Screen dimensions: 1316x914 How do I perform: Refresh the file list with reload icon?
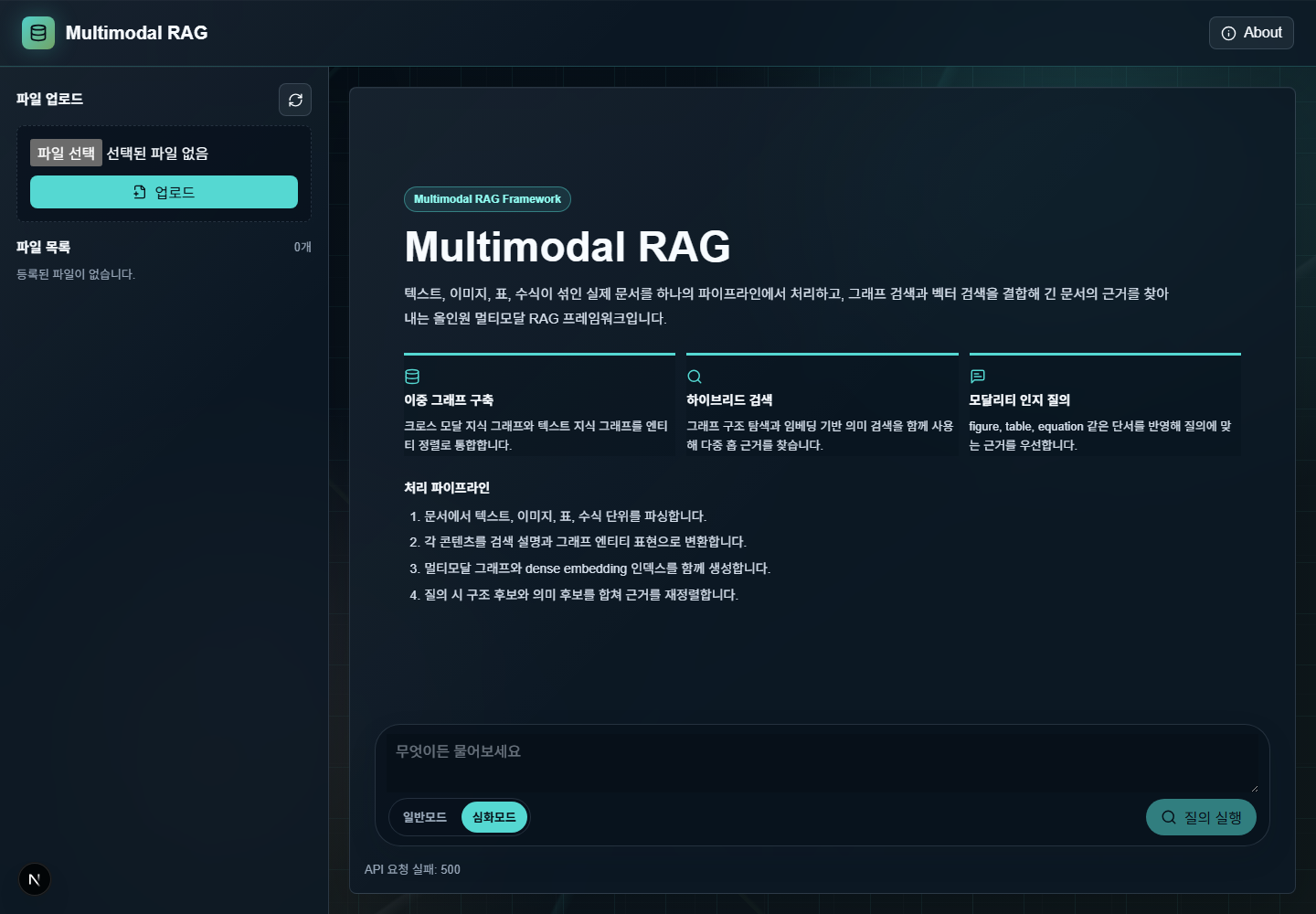coord(295,100)
